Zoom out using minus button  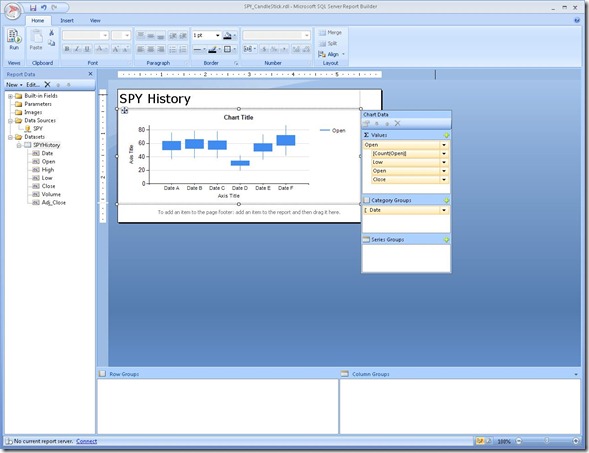519,441
